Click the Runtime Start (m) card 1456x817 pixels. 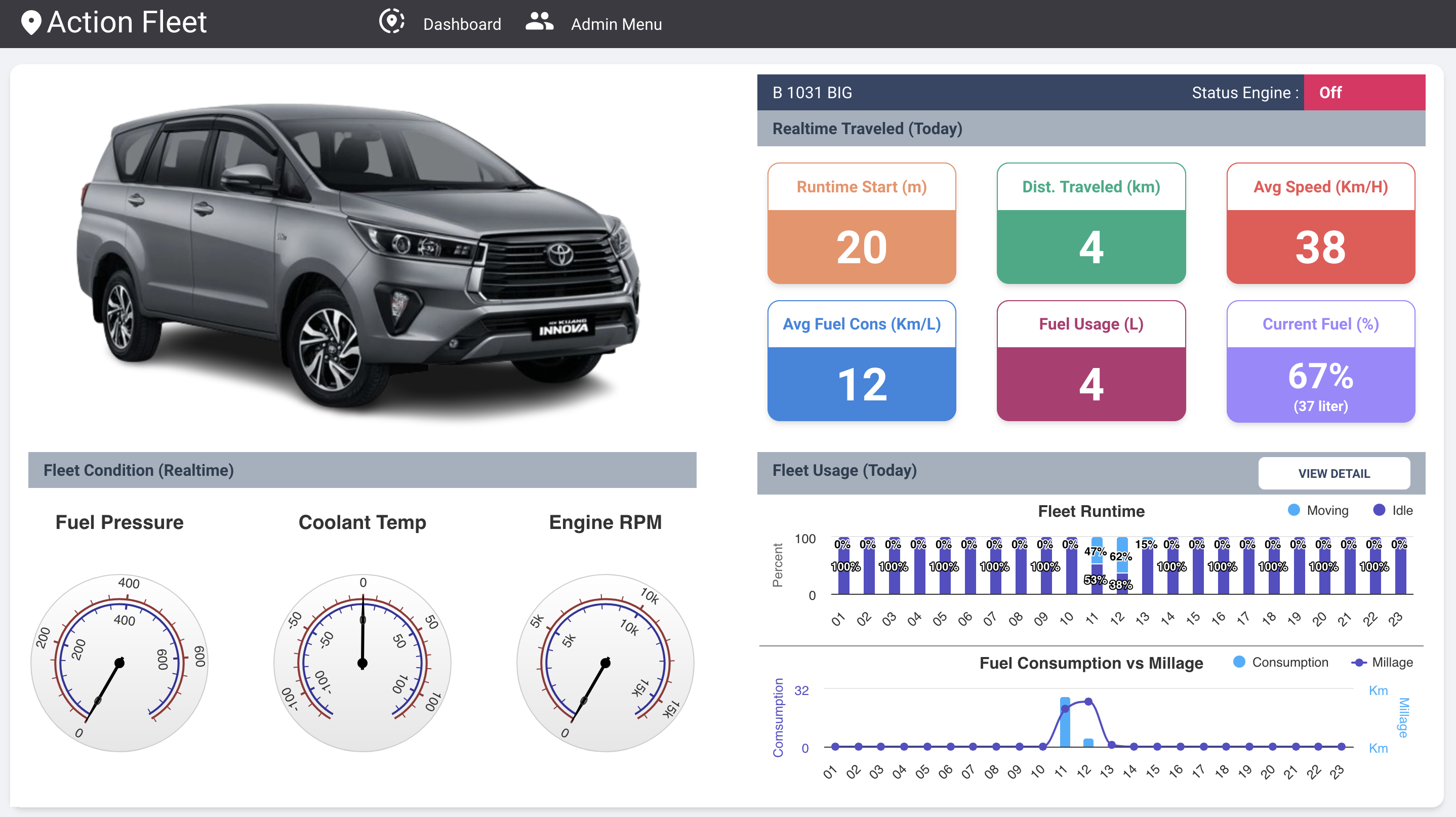click(861, 223)
